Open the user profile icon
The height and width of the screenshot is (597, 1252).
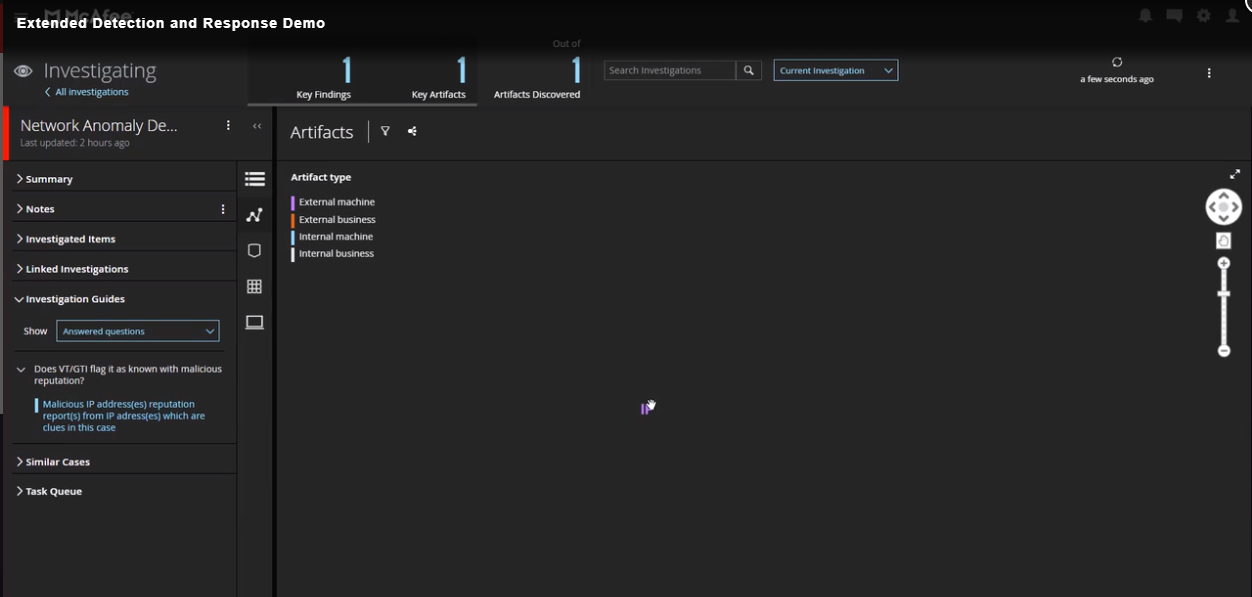[1233, 16]
